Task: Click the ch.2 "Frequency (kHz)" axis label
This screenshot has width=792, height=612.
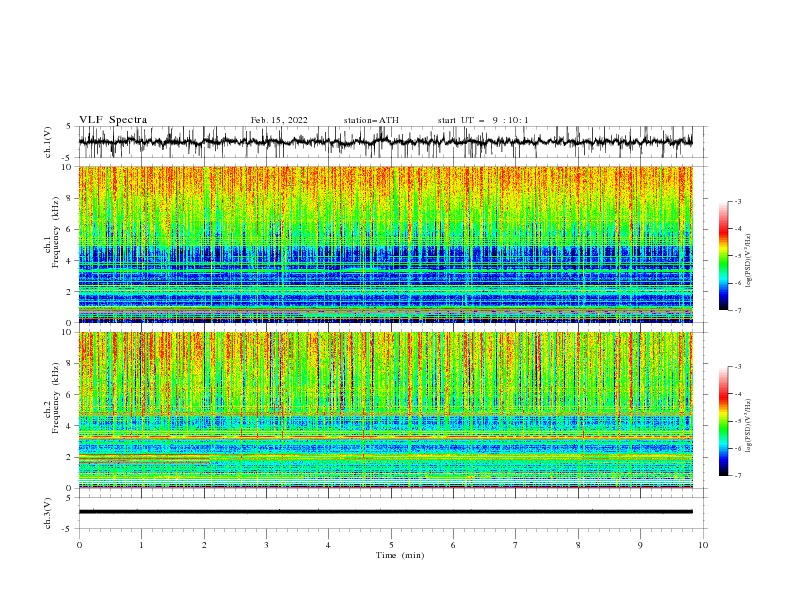Action: click(x=56, y=398)
